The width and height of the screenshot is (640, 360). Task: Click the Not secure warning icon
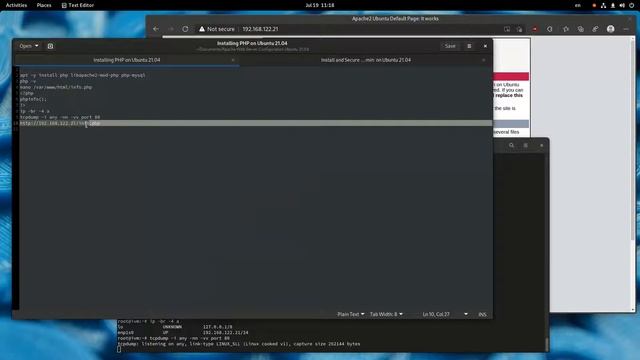pos(202,29)
